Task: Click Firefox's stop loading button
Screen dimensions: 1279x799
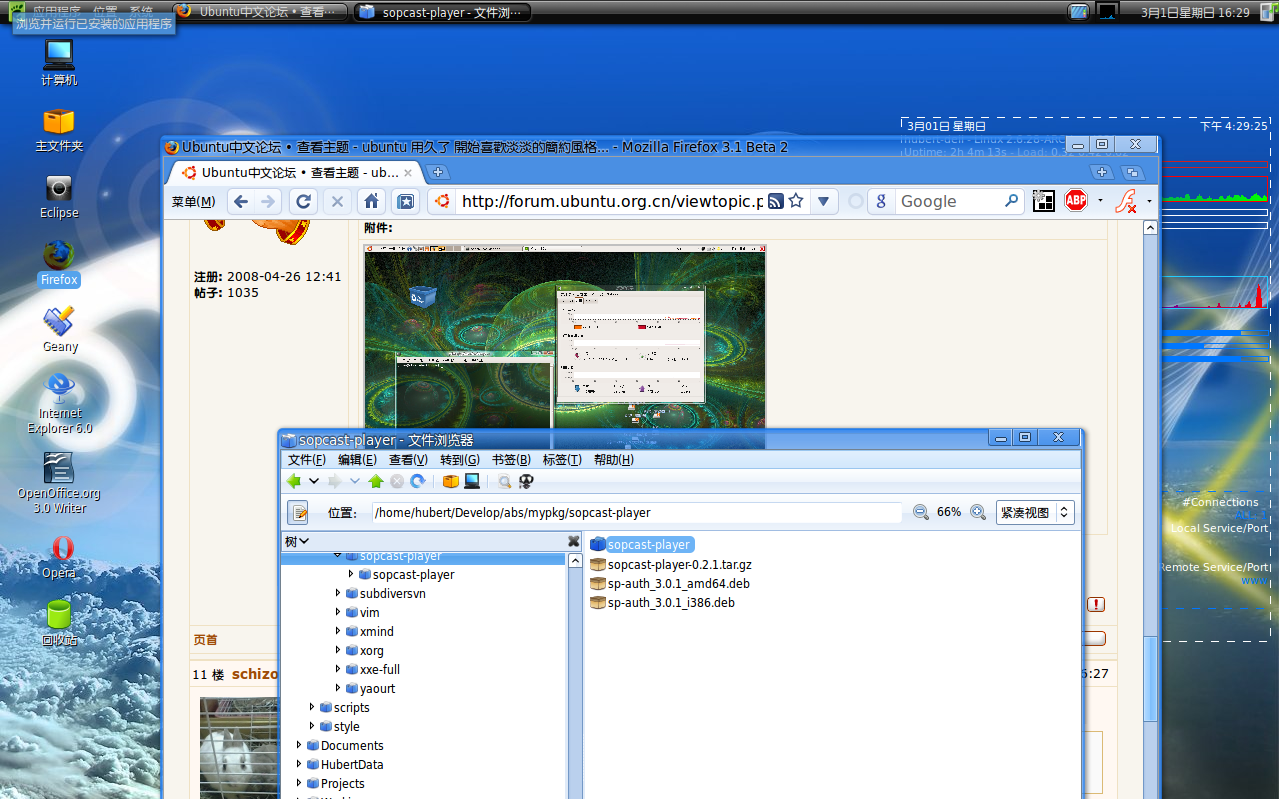Action: 337,201
